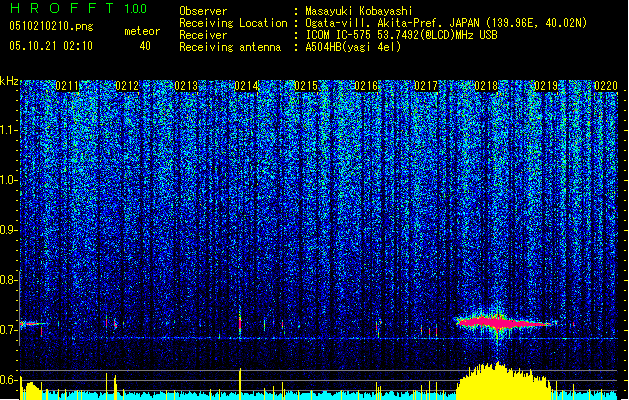Image resolution: width=629 pixels, height=400 pixels.
Task: Click the 0.9 kHz axis tick label
Action: point(8,230)
